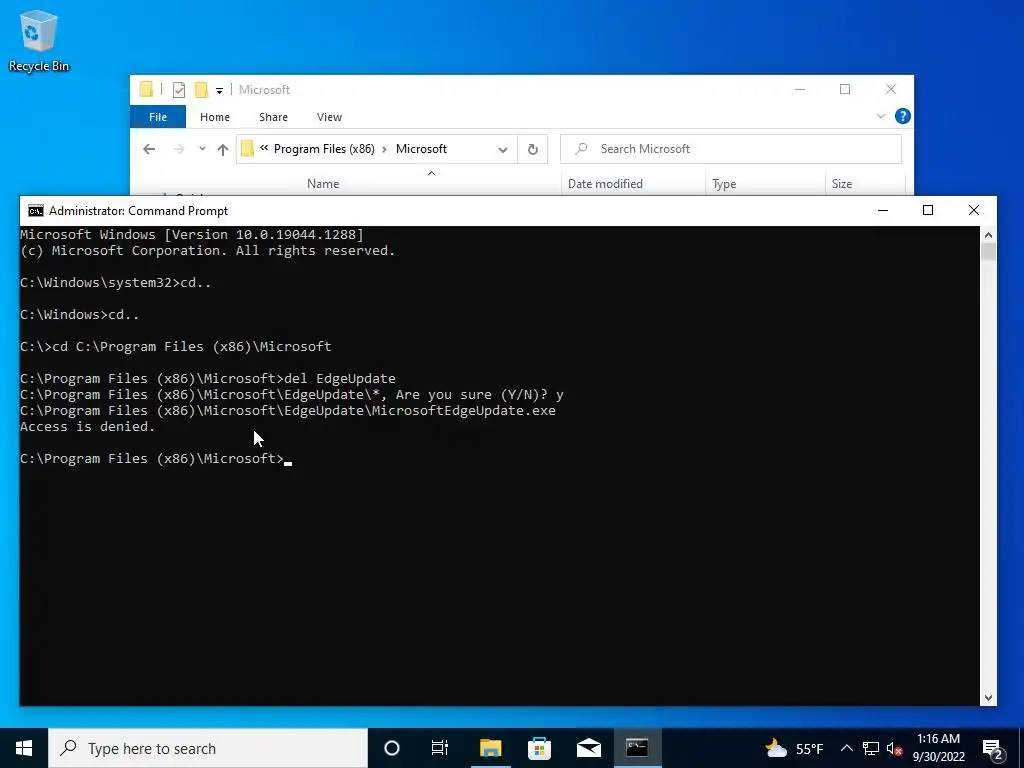Open the View ribbon tab
Image resolution: width=1024 pixels, height=768 pixels.
point(329,117)
